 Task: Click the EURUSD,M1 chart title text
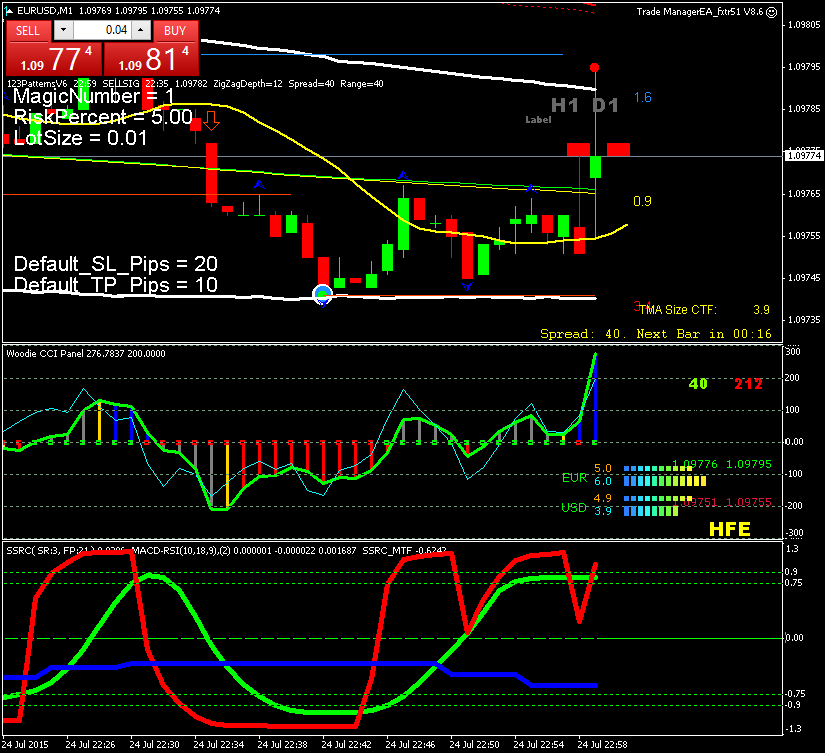pyautogui.click(x=45, y=11)
